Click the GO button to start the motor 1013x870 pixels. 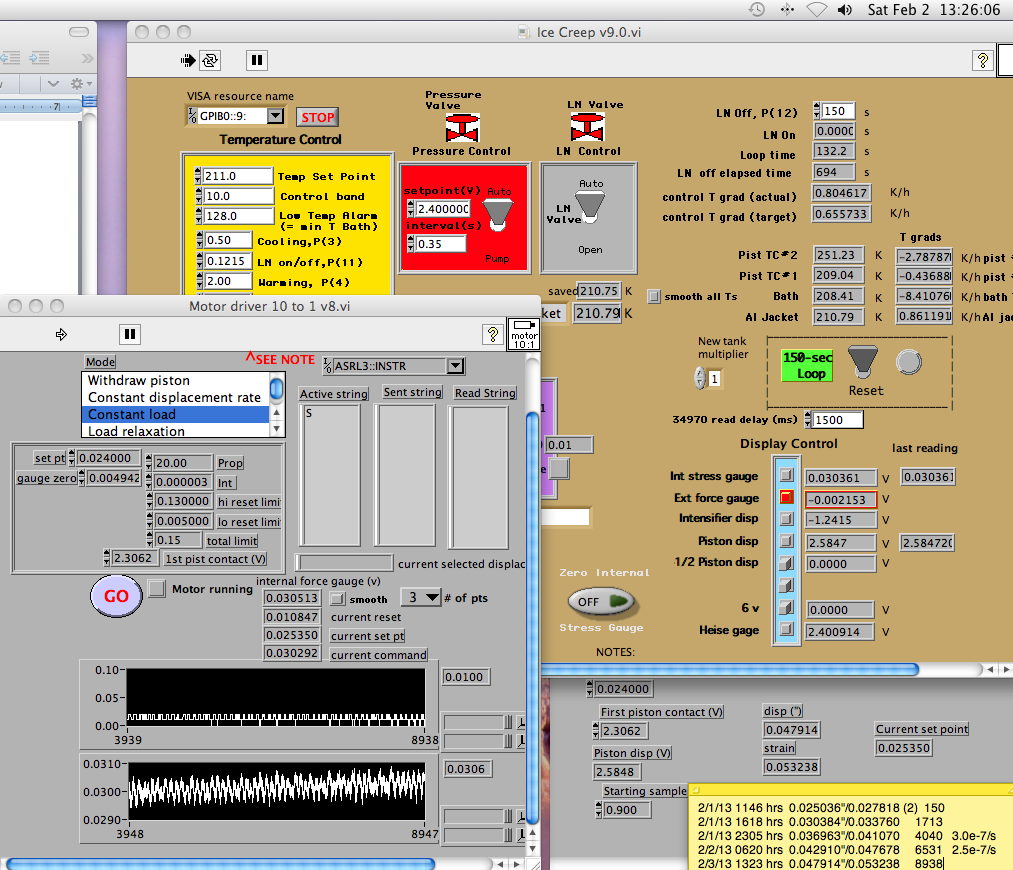coord(116,596)
